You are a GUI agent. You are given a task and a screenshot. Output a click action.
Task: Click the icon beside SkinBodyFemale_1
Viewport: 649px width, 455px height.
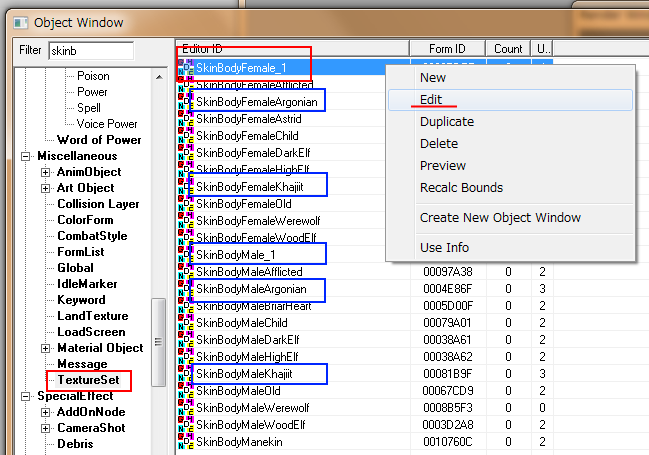coord(186,67)
